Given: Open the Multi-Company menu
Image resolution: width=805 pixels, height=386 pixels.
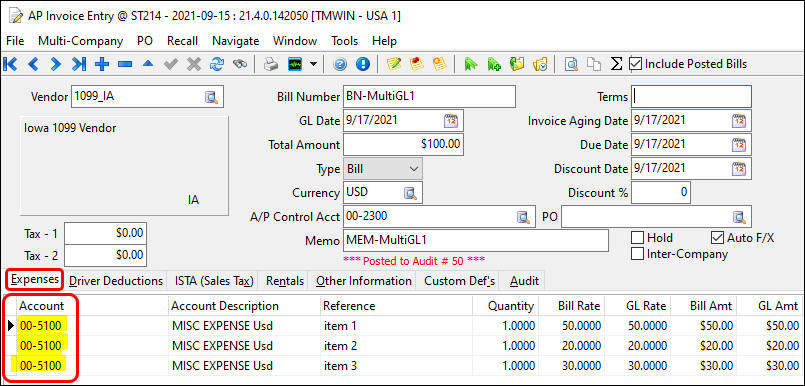Looking at the screenshot, I should (x=81, y=41).
